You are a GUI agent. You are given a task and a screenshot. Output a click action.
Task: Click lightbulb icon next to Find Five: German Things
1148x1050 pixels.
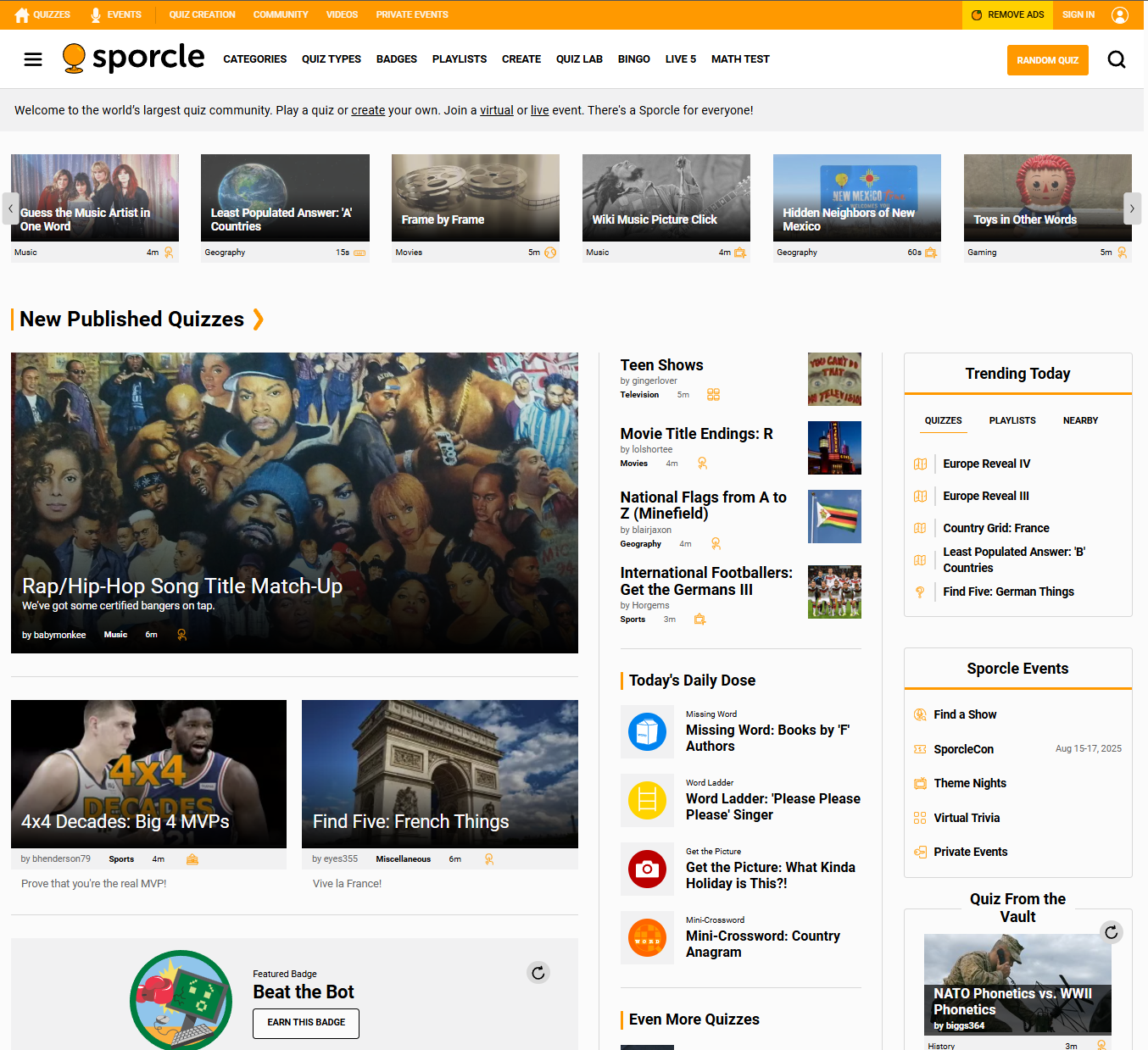(x=920, y=592)
